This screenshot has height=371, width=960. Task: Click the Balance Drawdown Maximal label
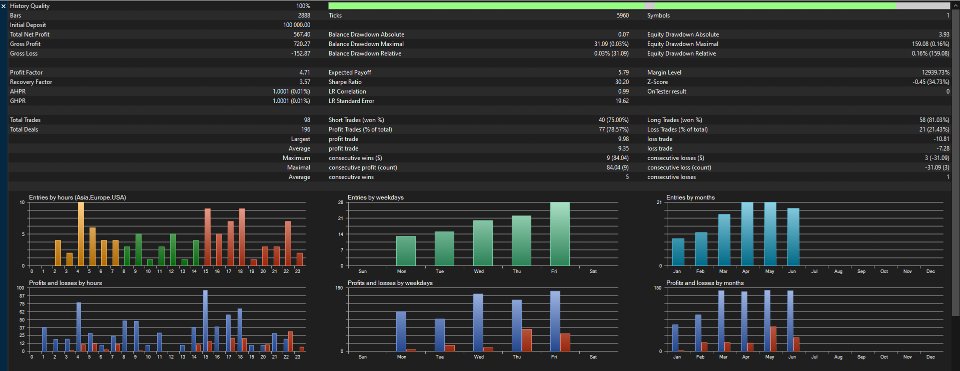(366, 44)
